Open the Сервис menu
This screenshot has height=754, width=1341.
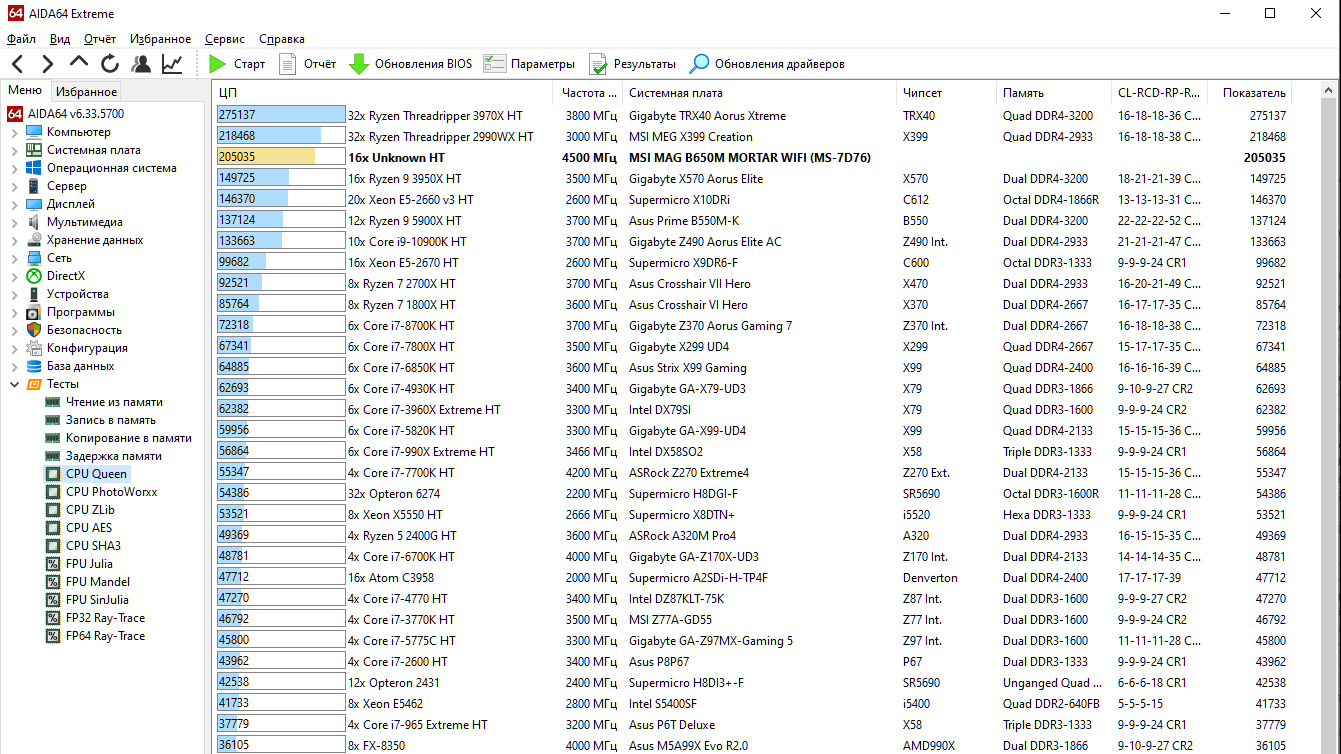coord(225,39)
